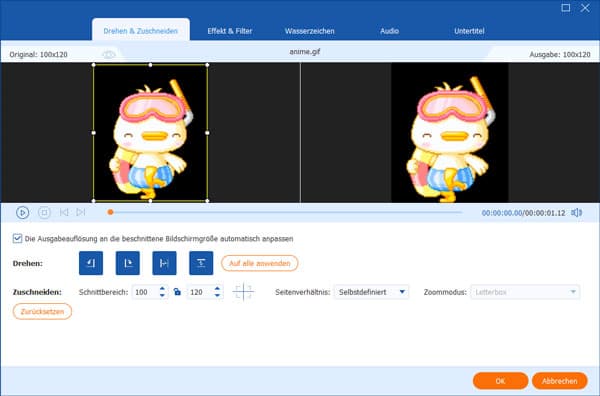Click the Ausgabe: 100x120 label
Image resolution: width=600 pixels, height=396 pixels.
560,55
